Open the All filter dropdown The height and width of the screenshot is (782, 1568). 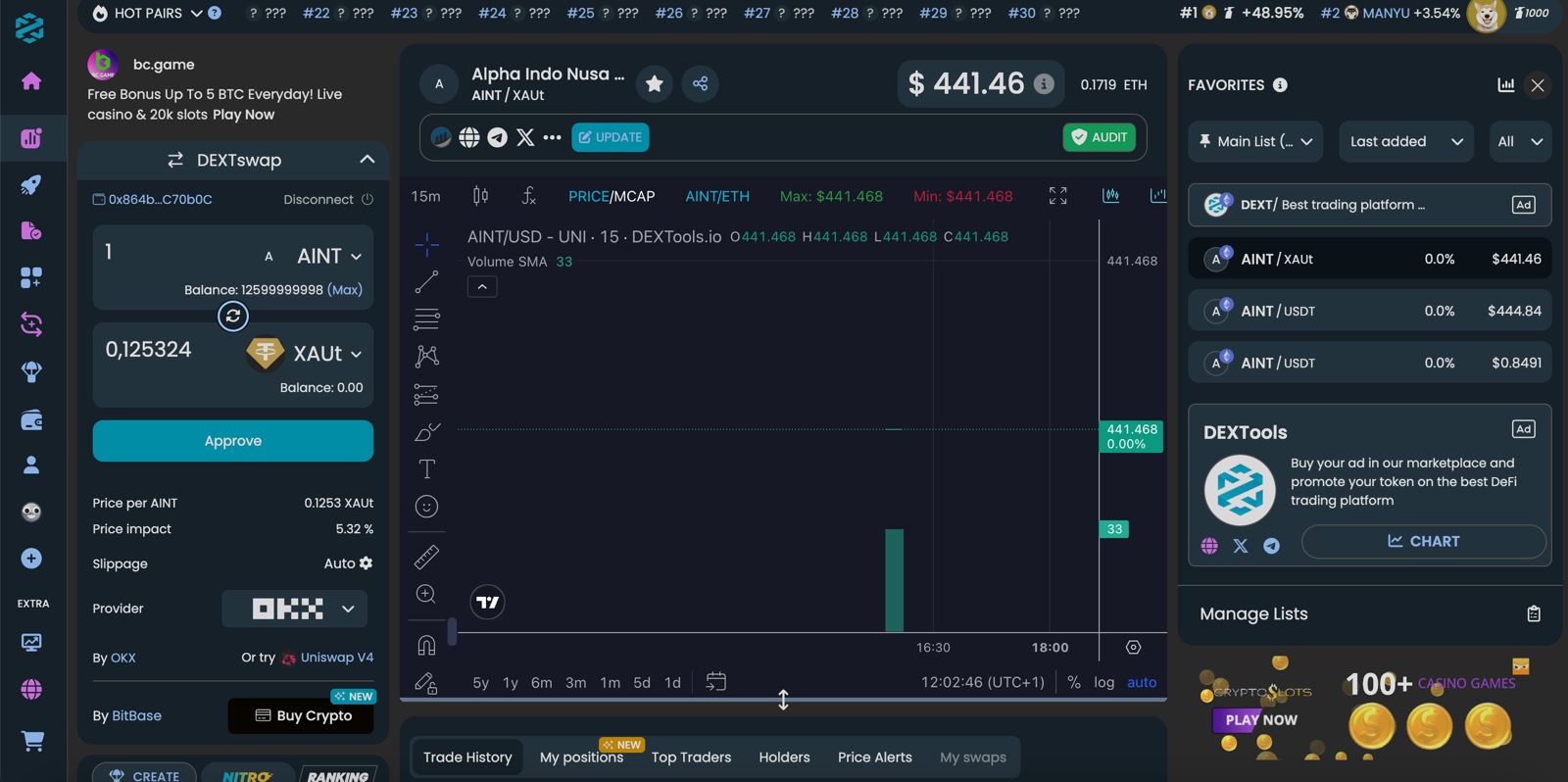[x=1520, y=141]
